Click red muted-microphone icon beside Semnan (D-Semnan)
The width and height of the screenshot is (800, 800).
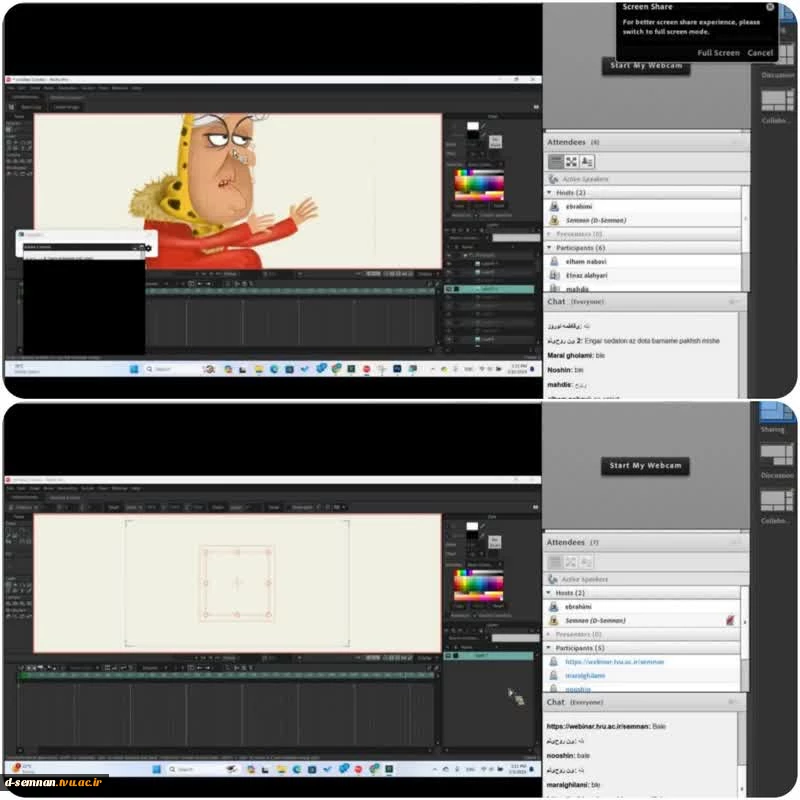(x=730, y=620)
